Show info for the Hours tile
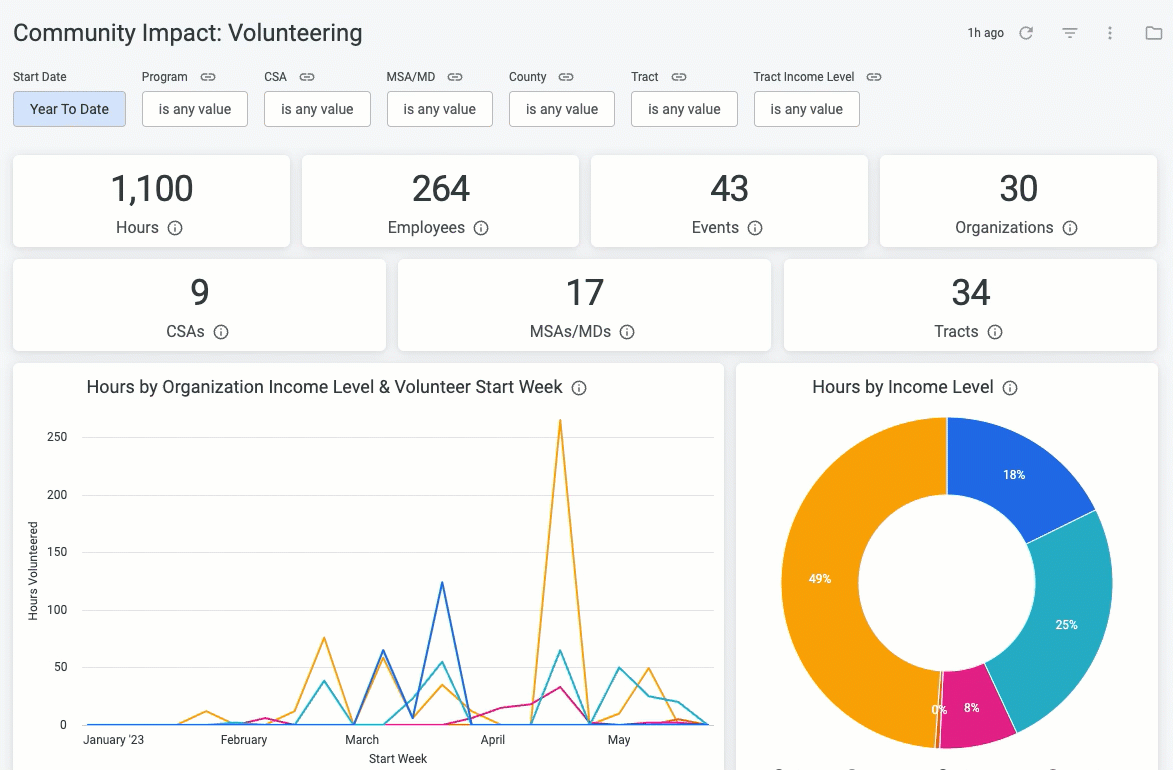The height and width of the screenshot is (770, 1173). (175, 228)
